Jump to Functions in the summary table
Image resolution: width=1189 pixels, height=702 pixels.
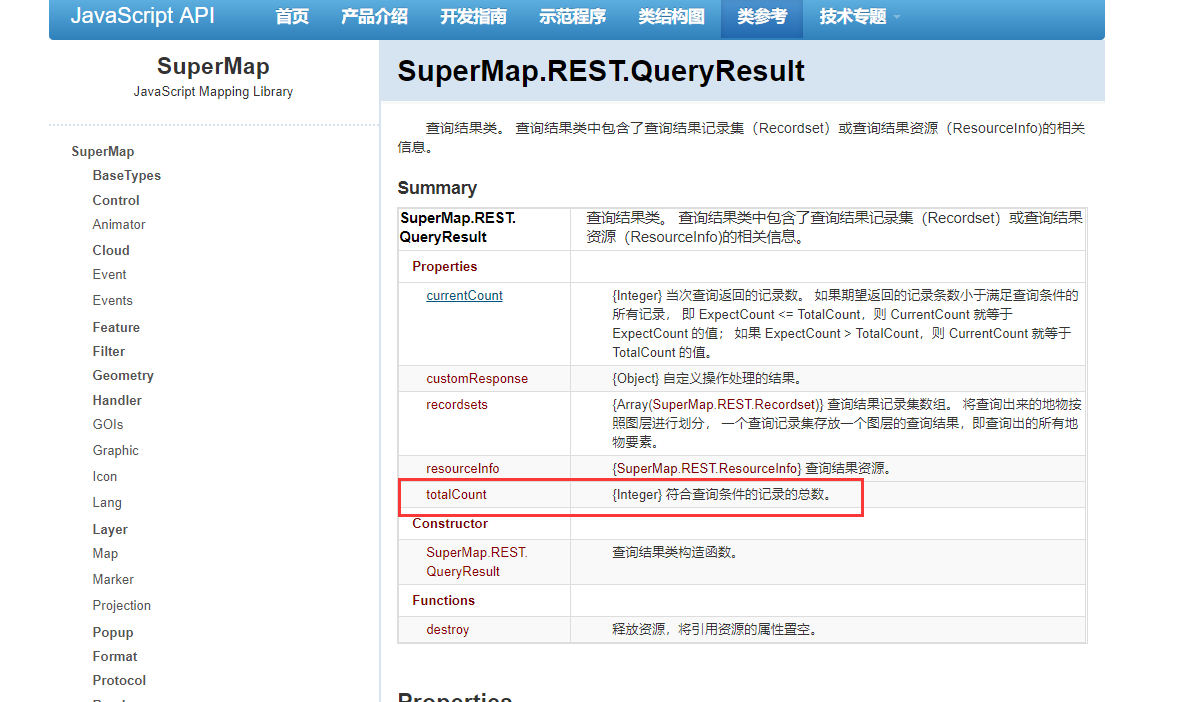(444, 600)
